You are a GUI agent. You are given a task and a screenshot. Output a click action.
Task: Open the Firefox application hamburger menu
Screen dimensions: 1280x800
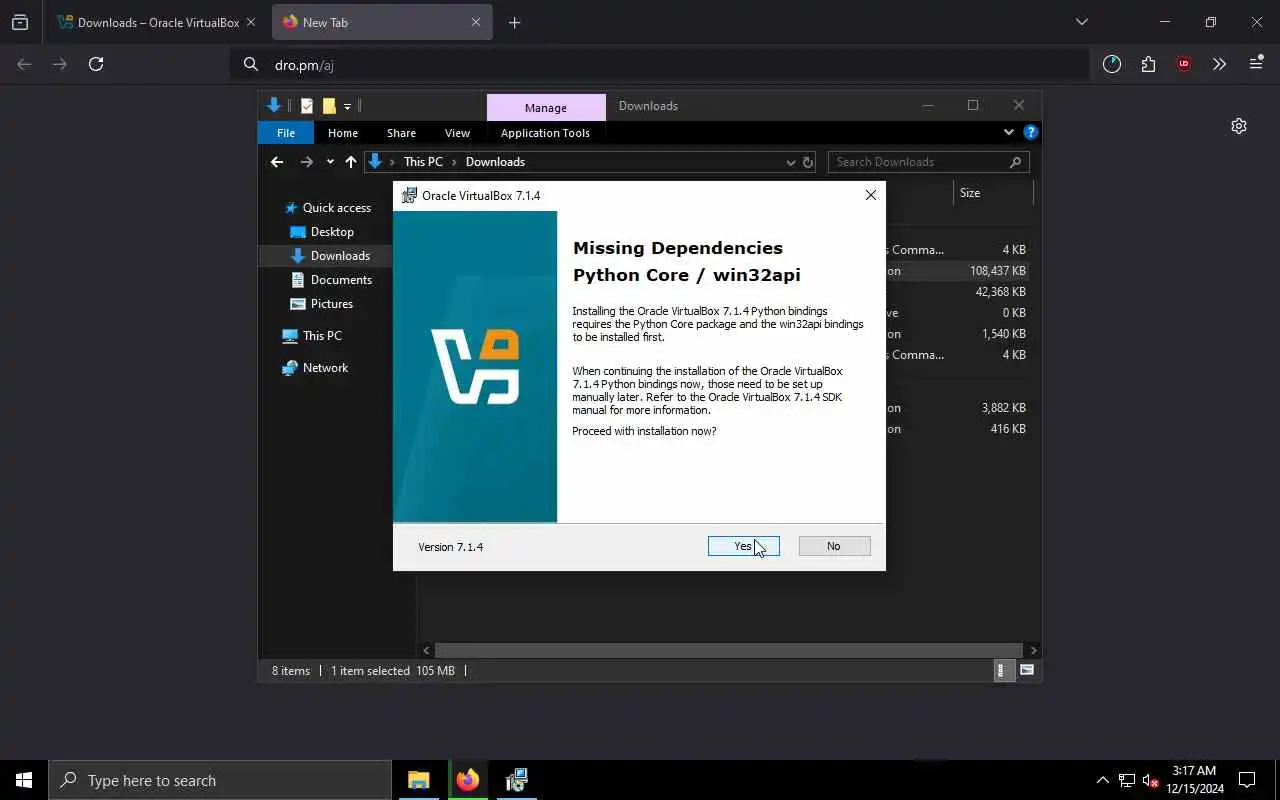point(1256,64)
